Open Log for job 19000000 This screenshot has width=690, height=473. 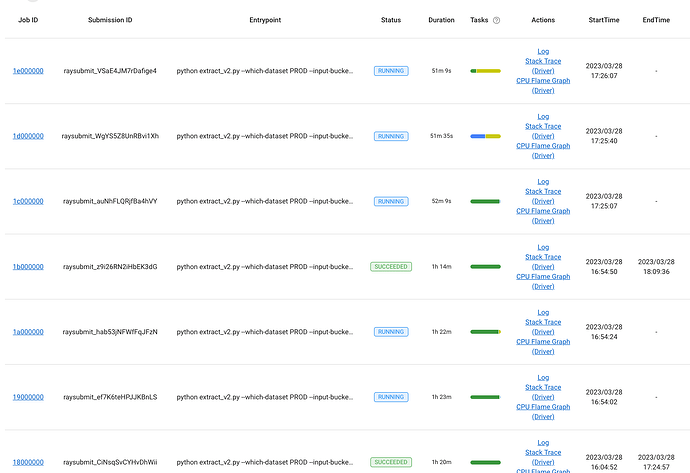(x=543, y=378)
